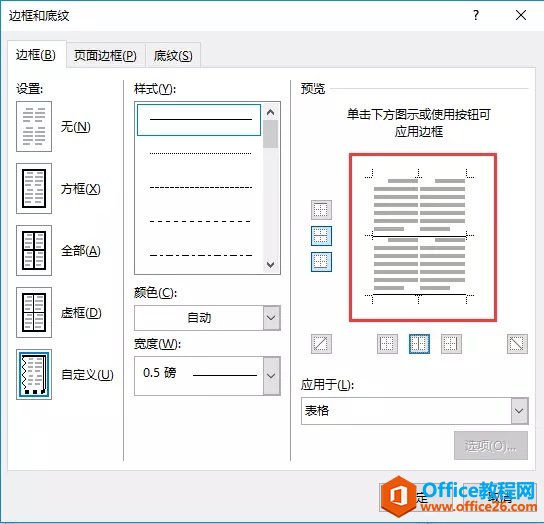Click the help question mark button
Viewport: 544px width, 524px height.
tap(476, 15)
